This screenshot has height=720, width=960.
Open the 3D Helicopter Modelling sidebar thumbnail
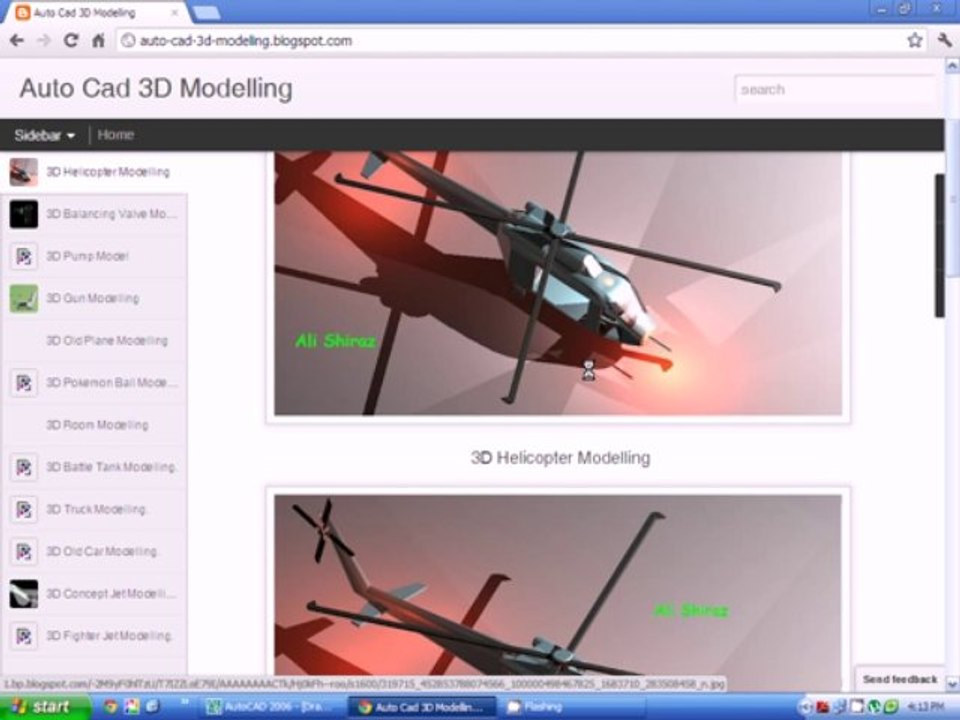coord(23,172)
